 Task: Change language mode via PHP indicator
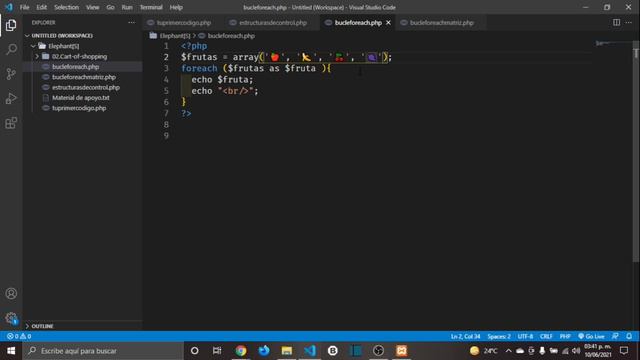pyautogui.click(x=565, y=336)
